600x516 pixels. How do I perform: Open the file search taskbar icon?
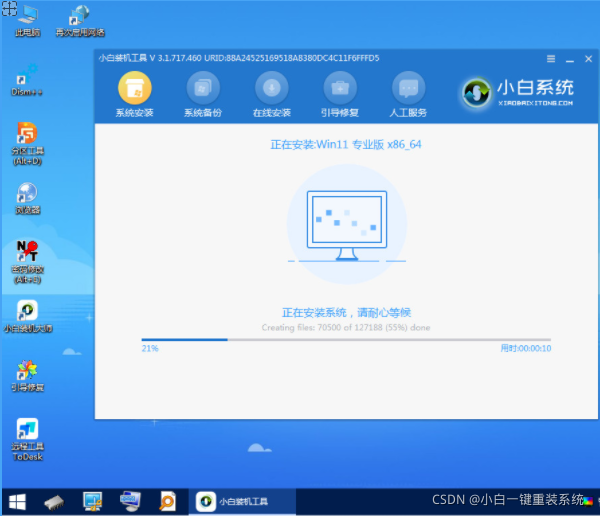click(168, 501)
